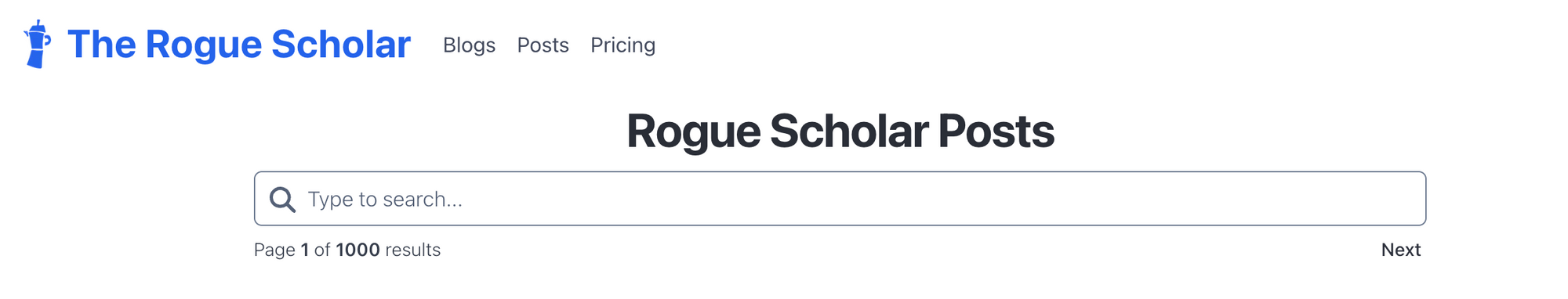Click the magnifying glass search icon
The width and height of the screenshot is (1568, 299).
pos(282,200)
